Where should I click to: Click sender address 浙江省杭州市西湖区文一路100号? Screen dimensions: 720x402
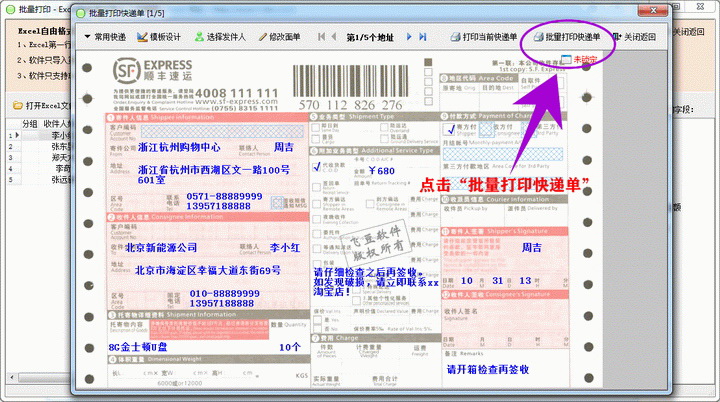pos(214,170)
